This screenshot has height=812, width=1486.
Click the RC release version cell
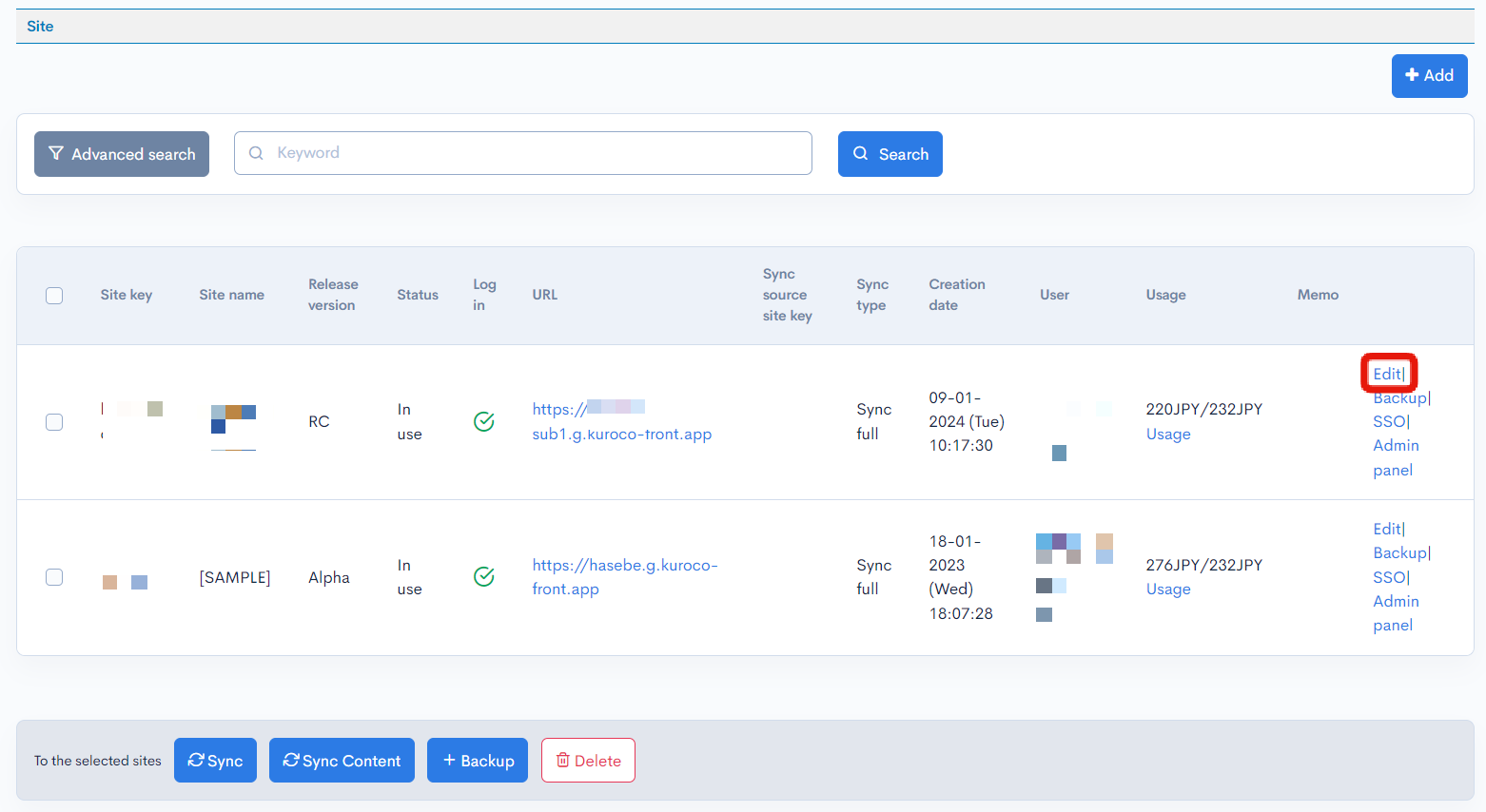coord(319,421)
